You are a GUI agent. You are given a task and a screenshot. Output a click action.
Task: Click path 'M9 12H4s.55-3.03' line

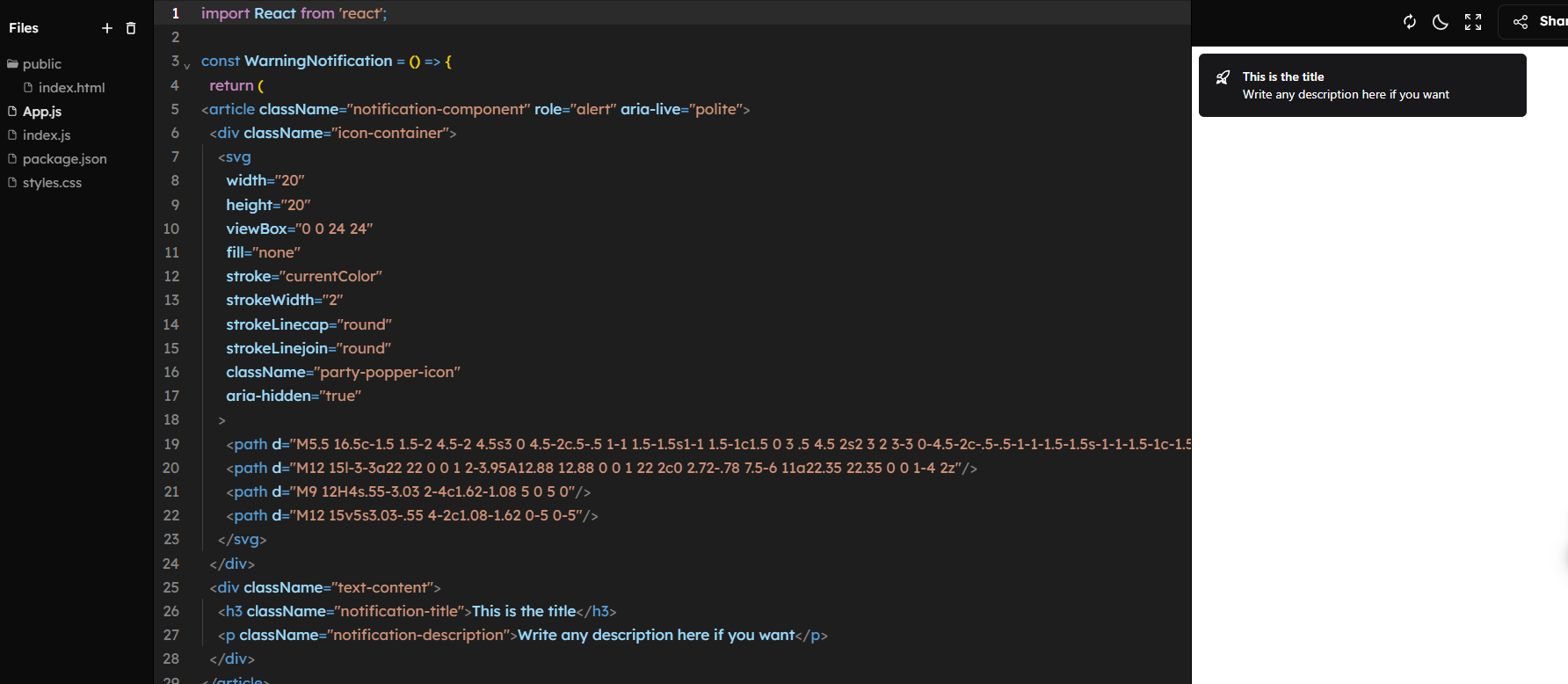pyautogui.click(x=409, y=491)
